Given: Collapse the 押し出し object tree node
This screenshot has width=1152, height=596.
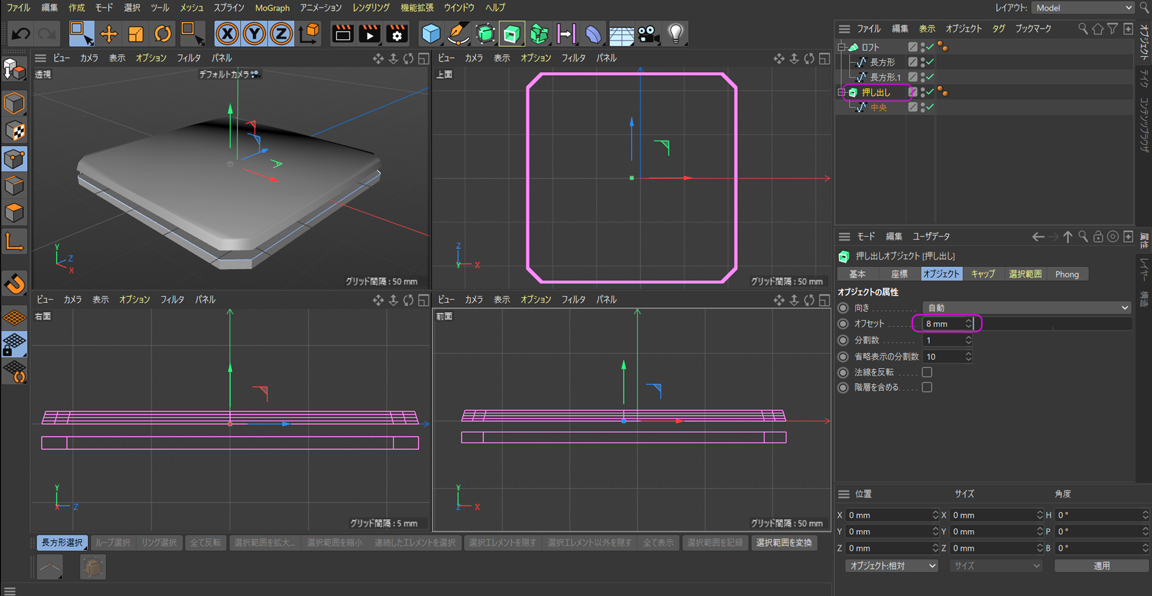Looking at the screenshot, I should coord(841,92).
